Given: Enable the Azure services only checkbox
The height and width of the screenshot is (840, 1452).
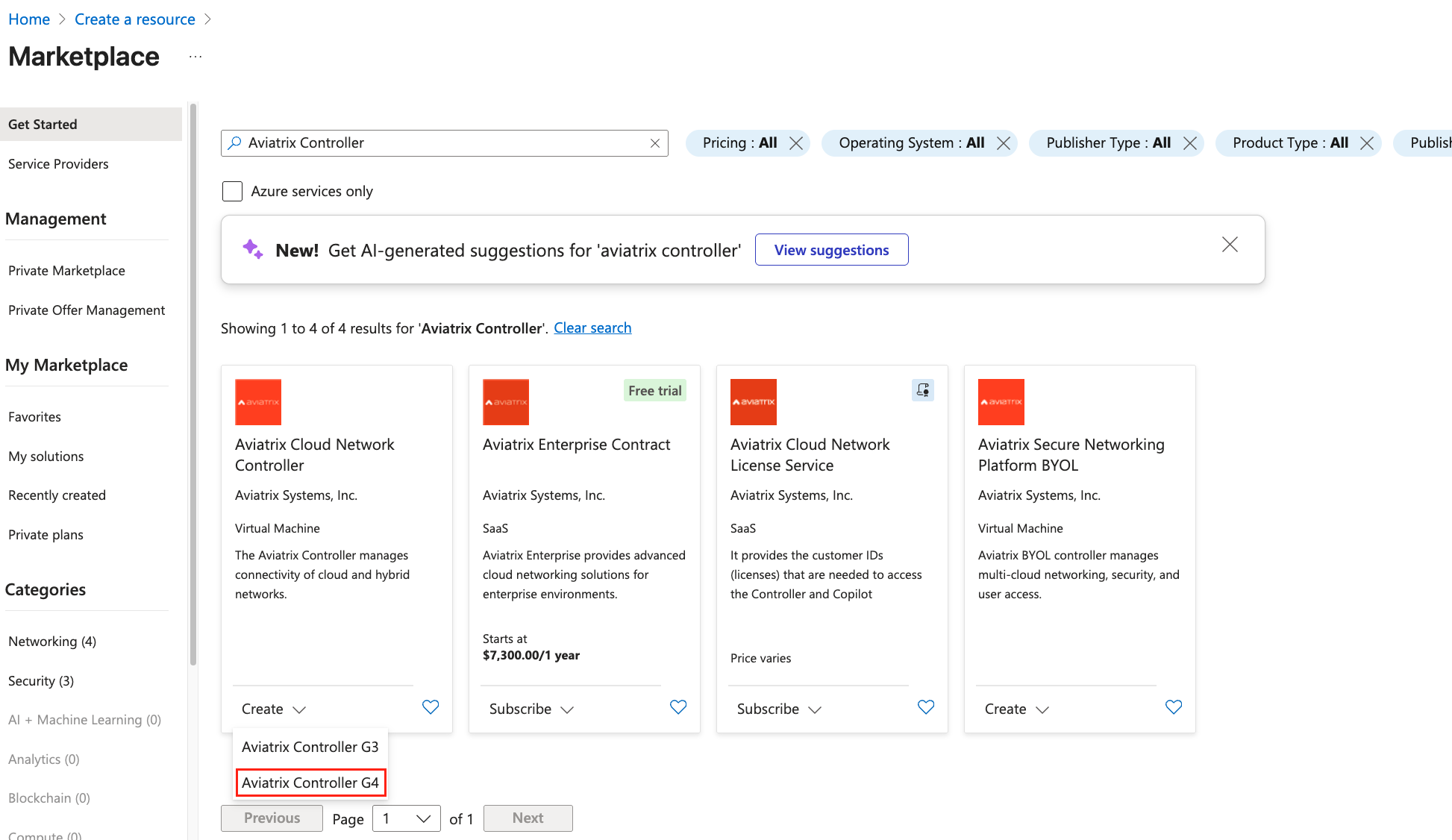Looking at the screenshot, I should click(x=232, y=191).
